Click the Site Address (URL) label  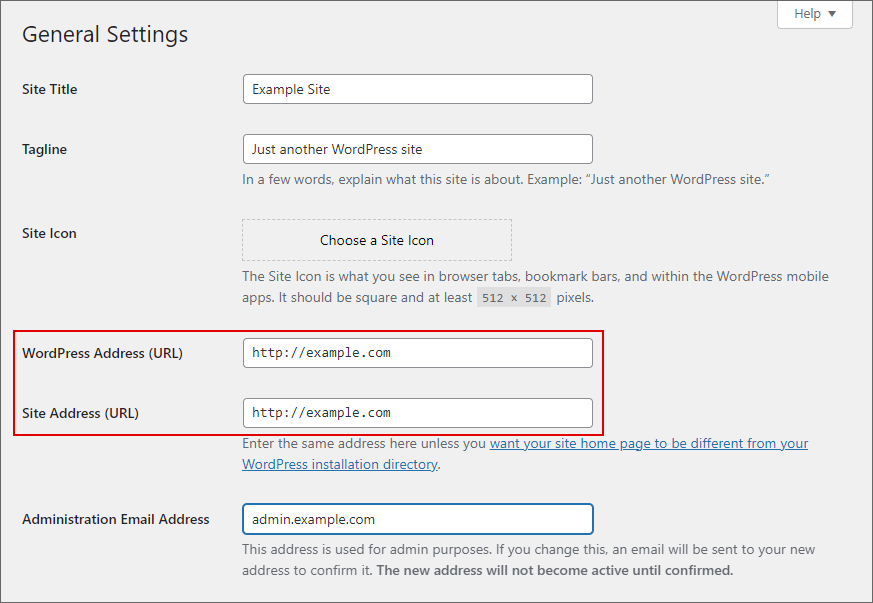[81, 413]
